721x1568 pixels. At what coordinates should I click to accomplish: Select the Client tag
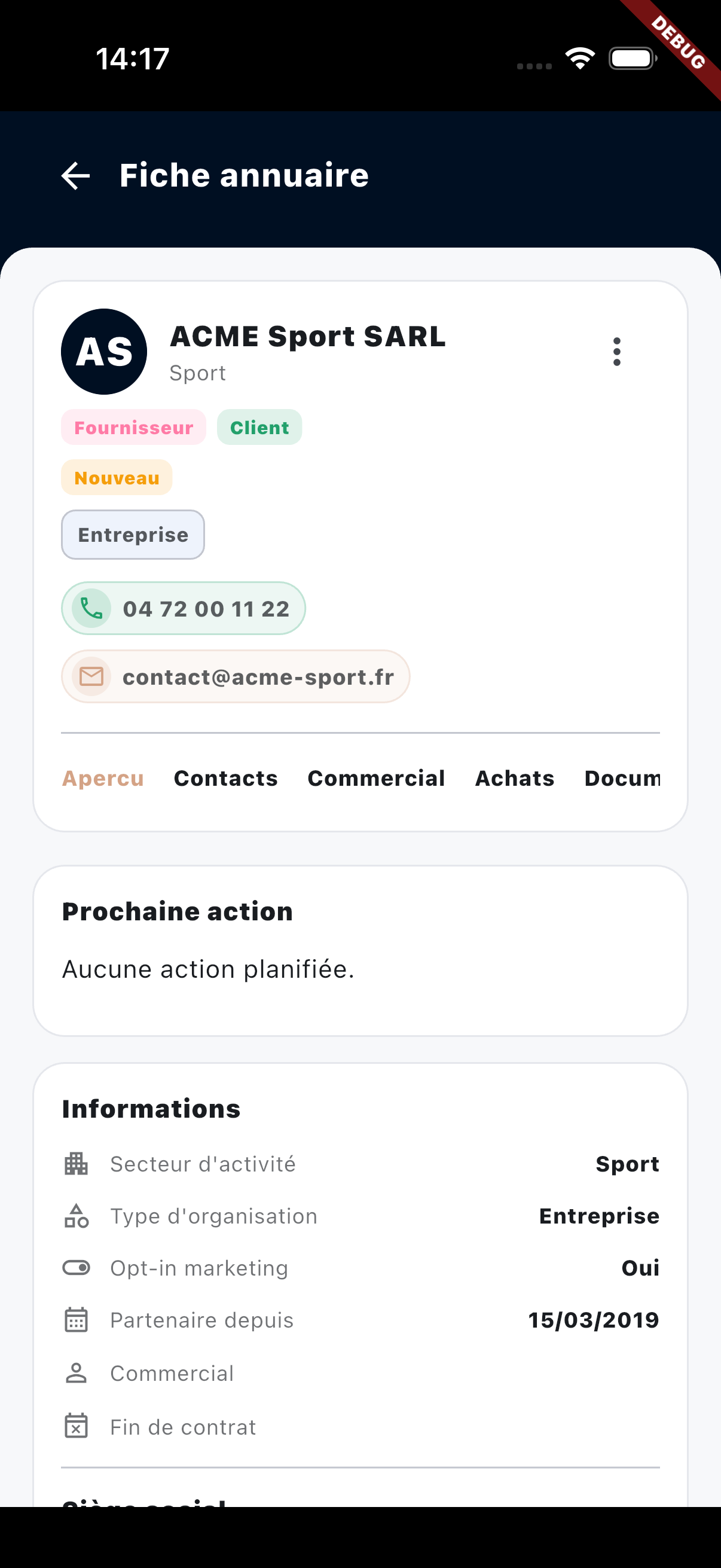point(259,428)
